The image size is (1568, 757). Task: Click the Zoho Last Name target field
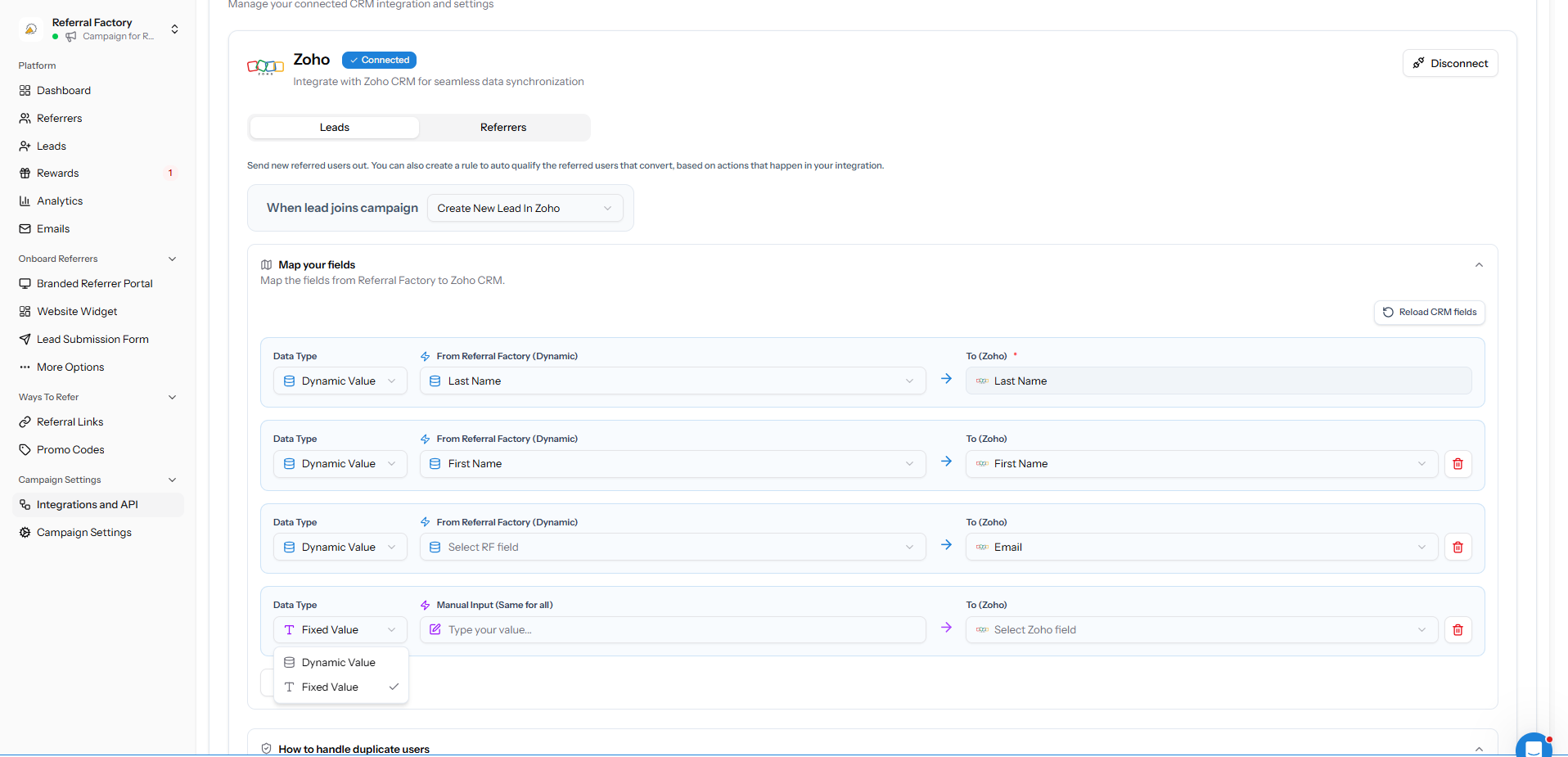[x=1219, y=381]
